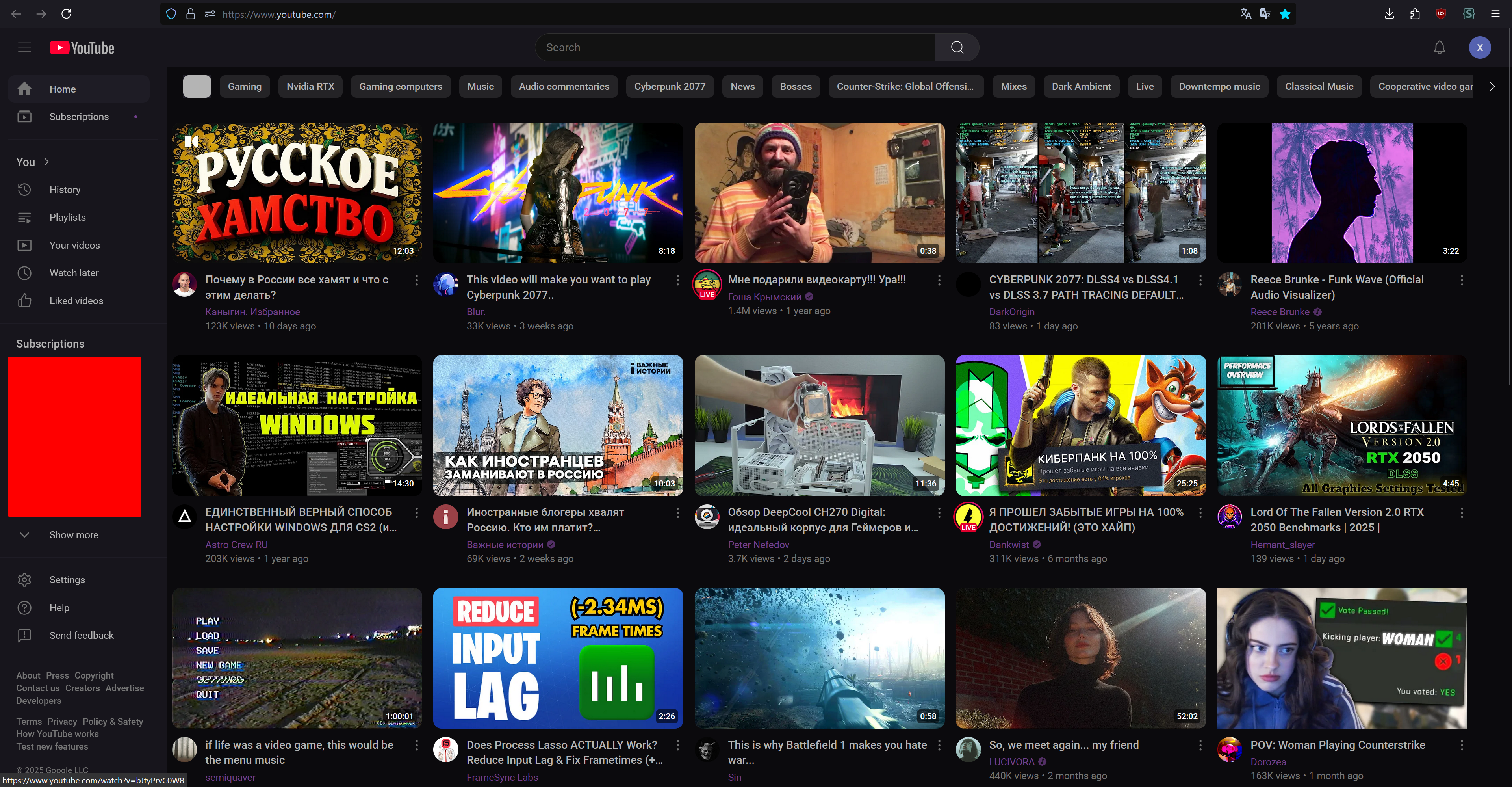This screenshot has width=1512, height=787.
Task: Open Peter Nefedov channel link
Action: [x=758, y=545]
